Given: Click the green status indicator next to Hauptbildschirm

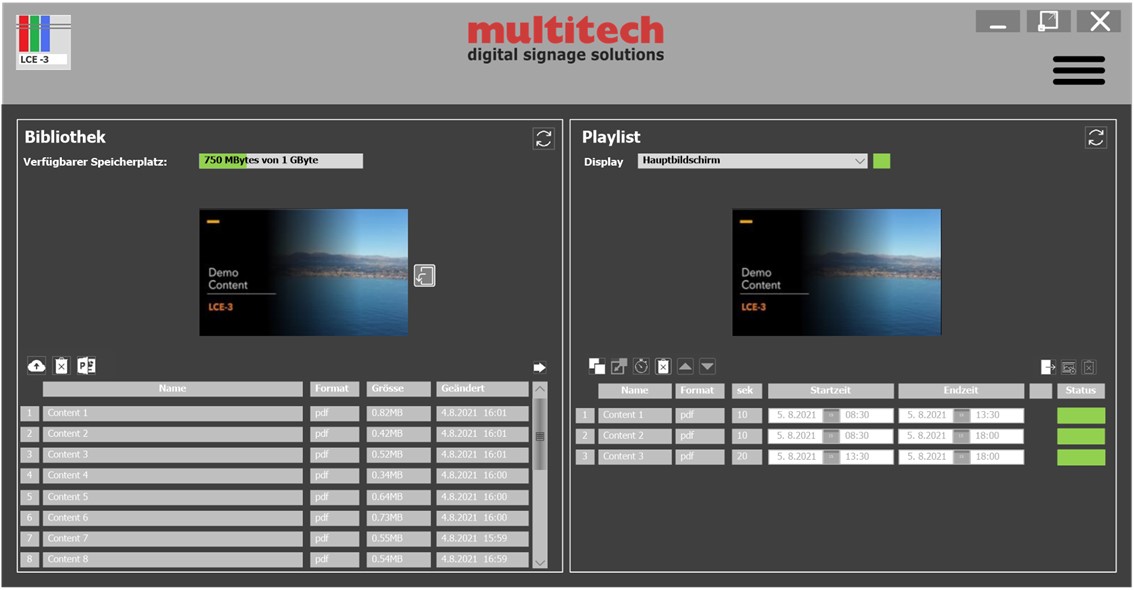Looking at the screenshot, I should (x=882, y=160).
